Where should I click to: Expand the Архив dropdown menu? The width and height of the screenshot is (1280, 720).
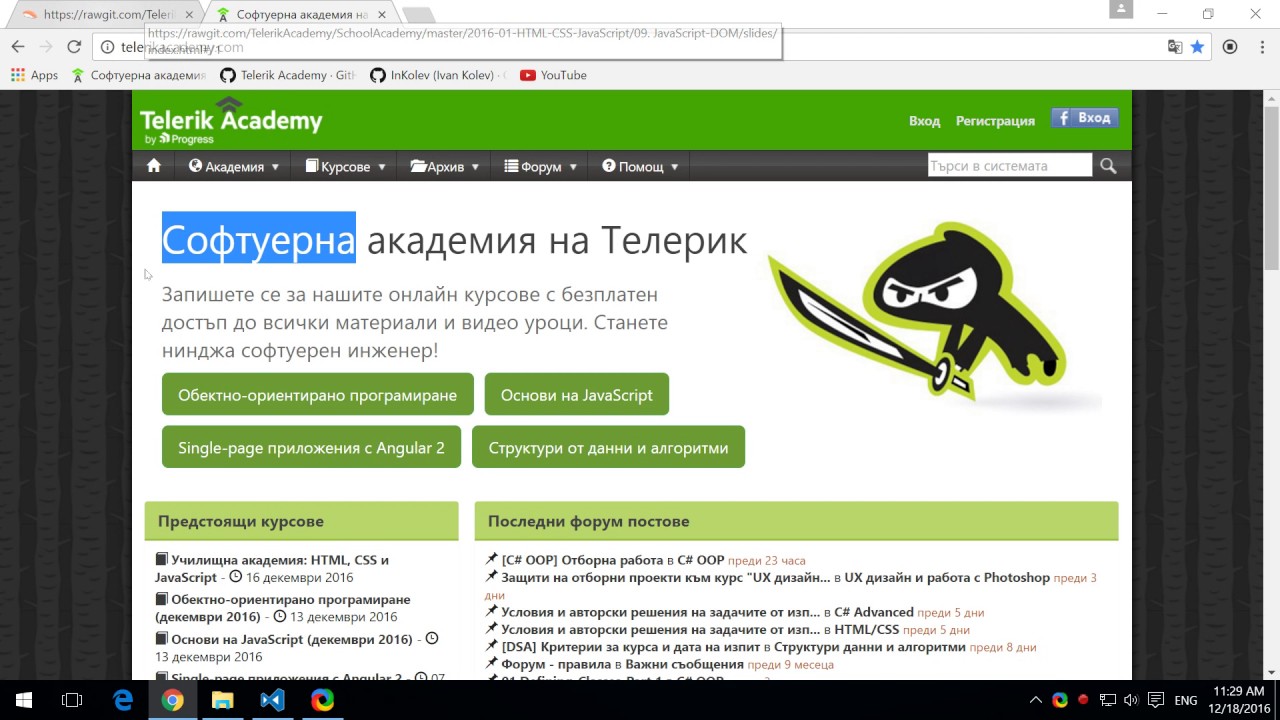(x=444, y=166)
